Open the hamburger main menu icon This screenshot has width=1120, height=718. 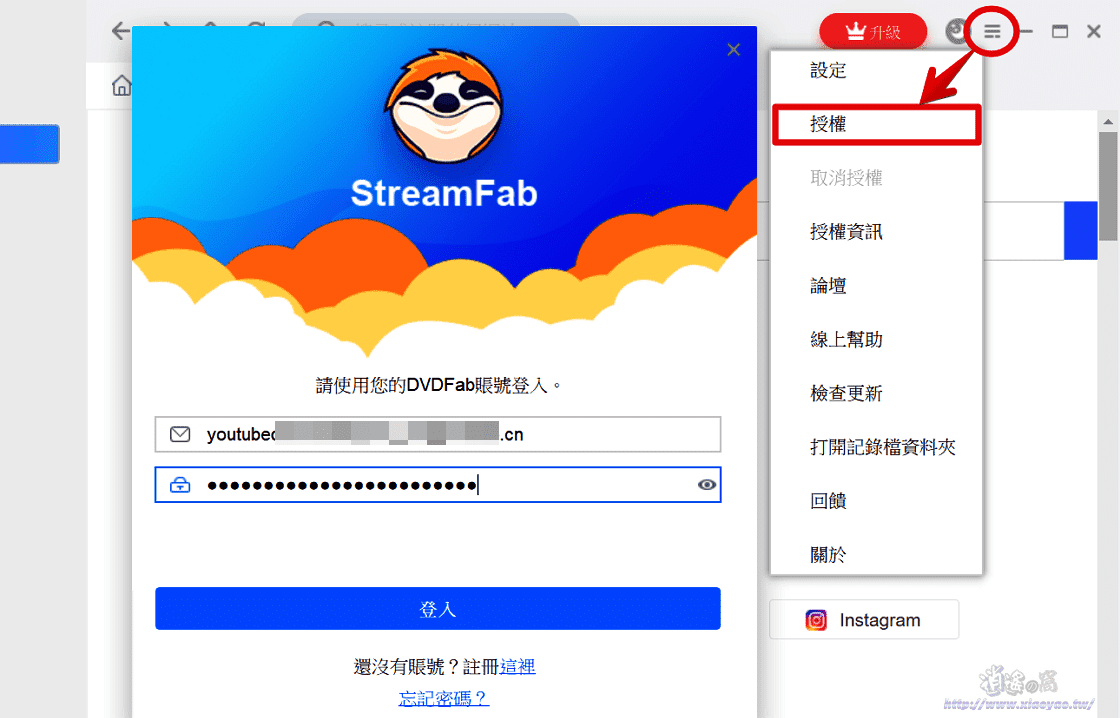[991, 31]
